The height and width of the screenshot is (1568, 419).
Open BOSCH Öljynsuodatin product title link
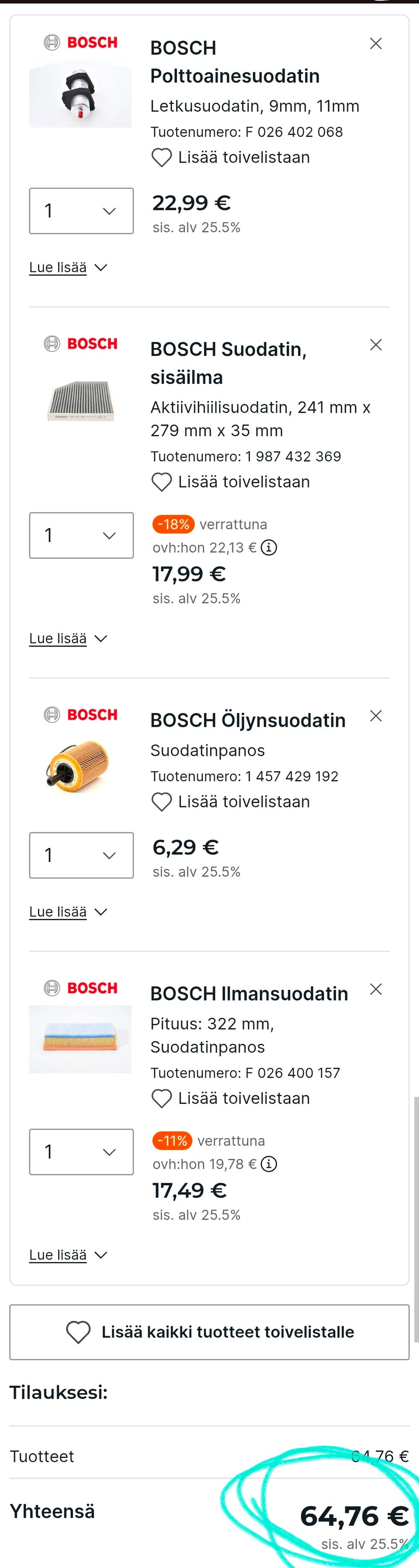[x=248, y=720]
